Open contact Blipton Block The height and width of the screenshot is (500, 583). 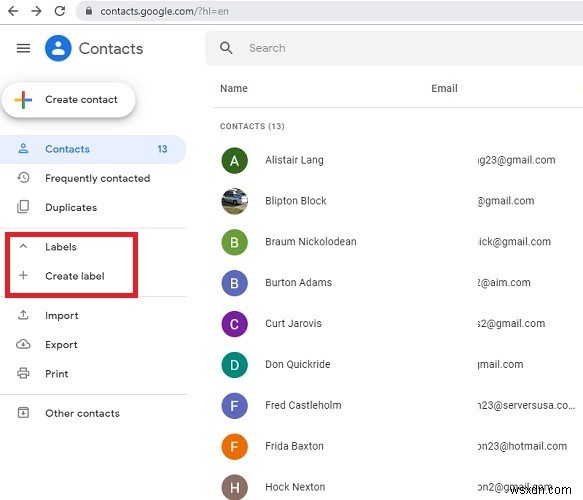296,201
